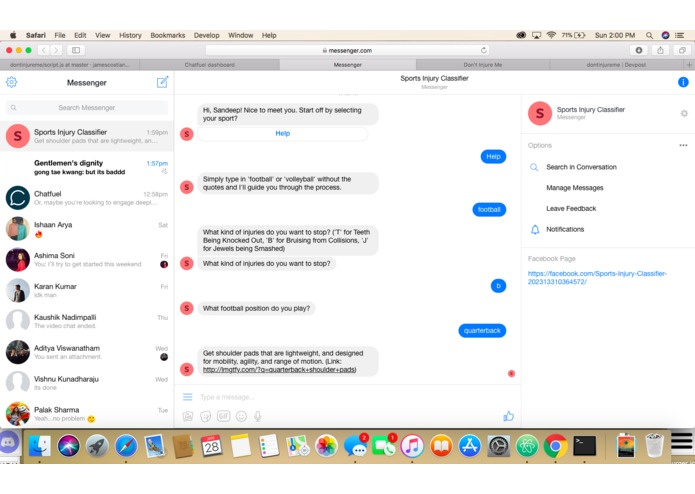
Task: Open the Bookmarks menu
Action: [x=168, y=35]
